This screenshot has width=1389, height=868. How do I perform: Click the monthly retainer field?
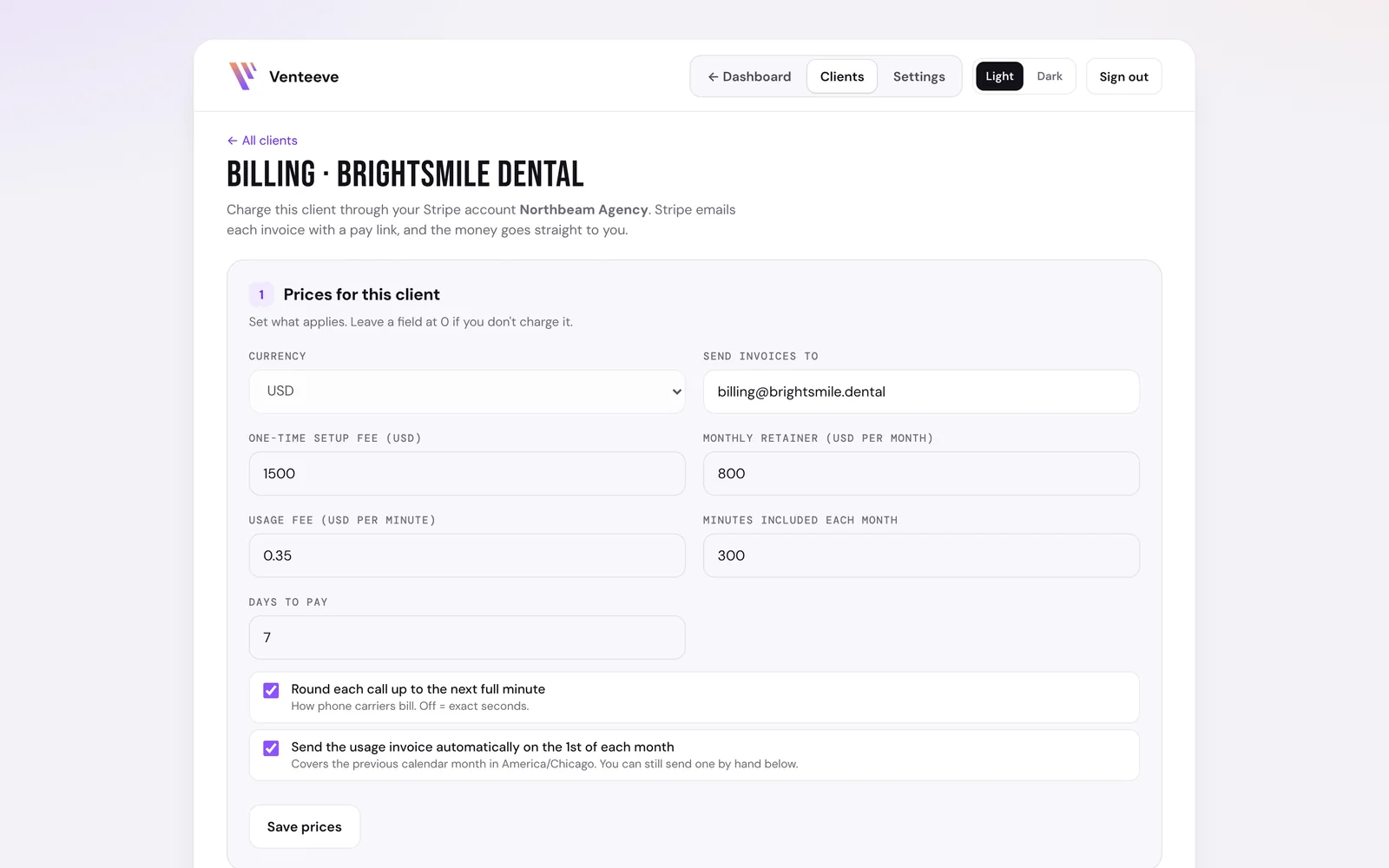pos(921,474)
